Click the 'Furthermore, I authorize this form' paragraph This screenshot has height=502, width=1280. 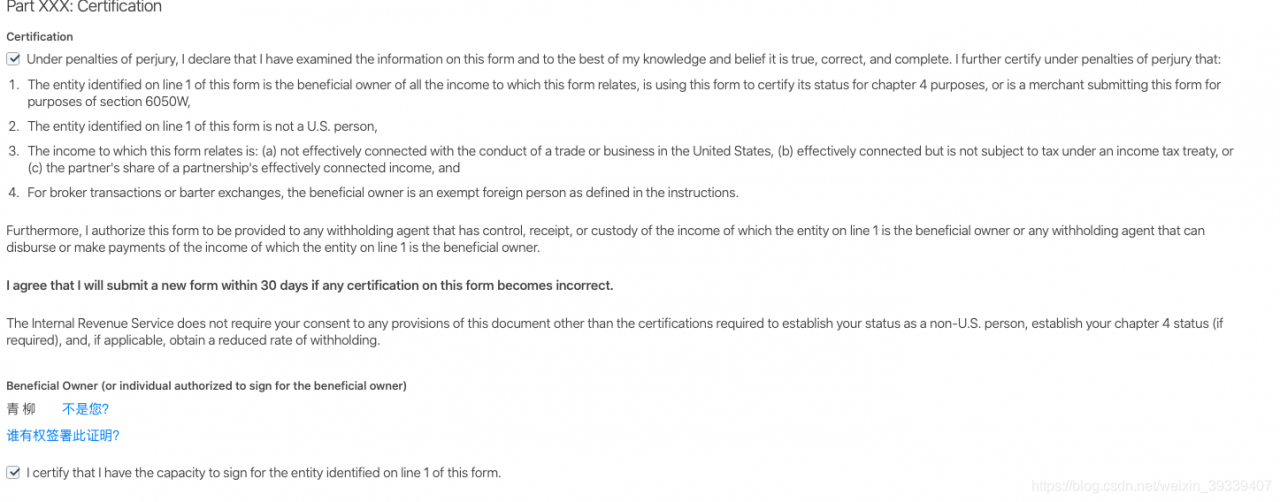click(605, 231)
